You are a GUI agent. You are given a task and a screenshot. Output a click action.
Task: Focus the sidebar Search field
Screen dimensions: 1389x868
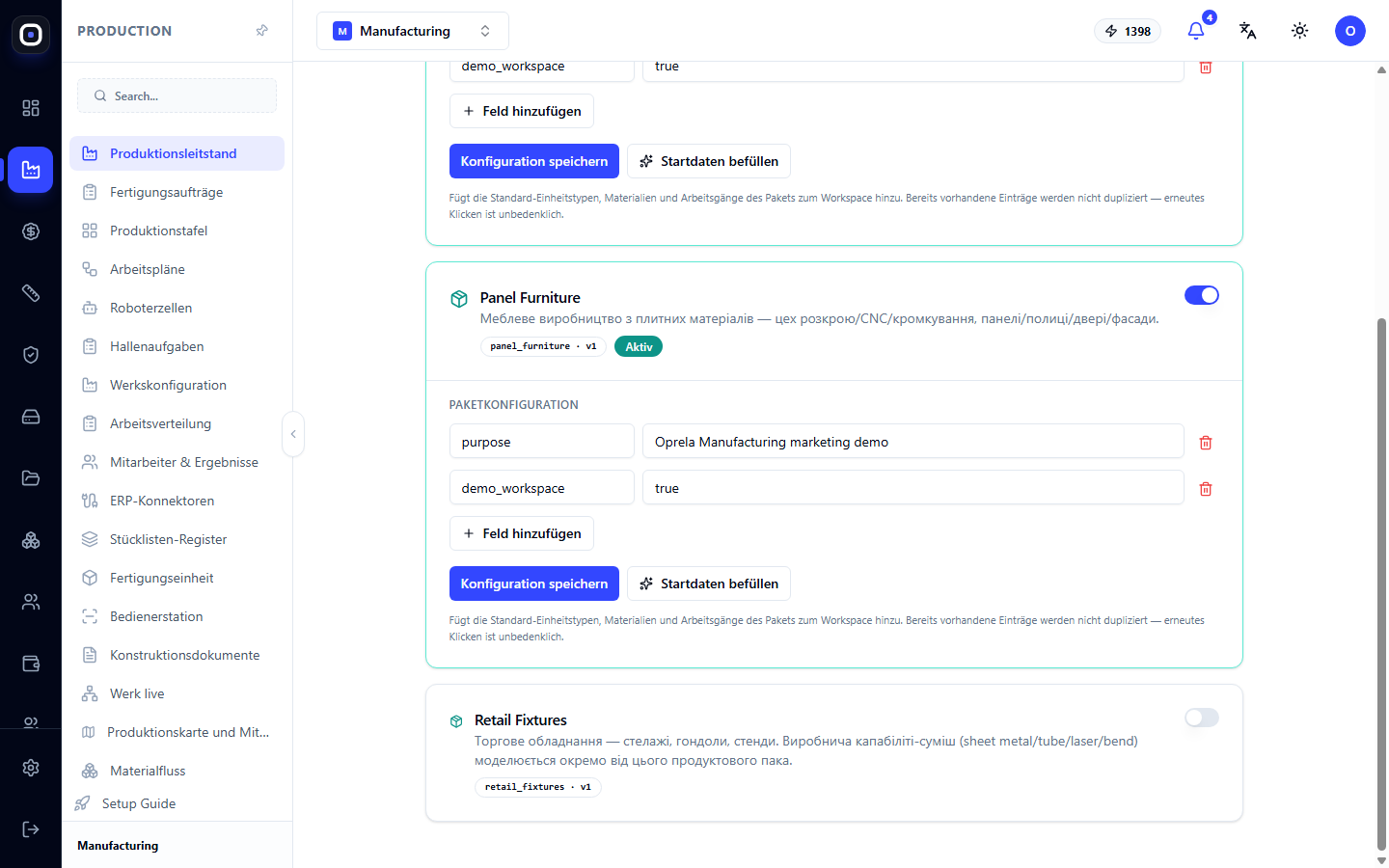point(177,95)
